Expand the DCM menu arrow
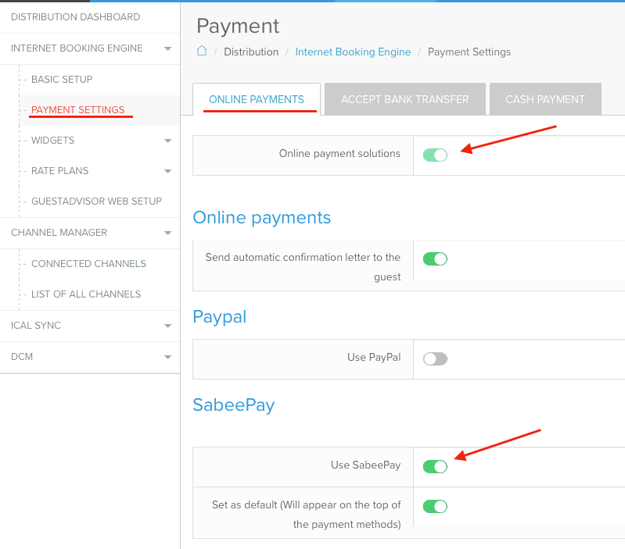 click(x=167, y=357)
